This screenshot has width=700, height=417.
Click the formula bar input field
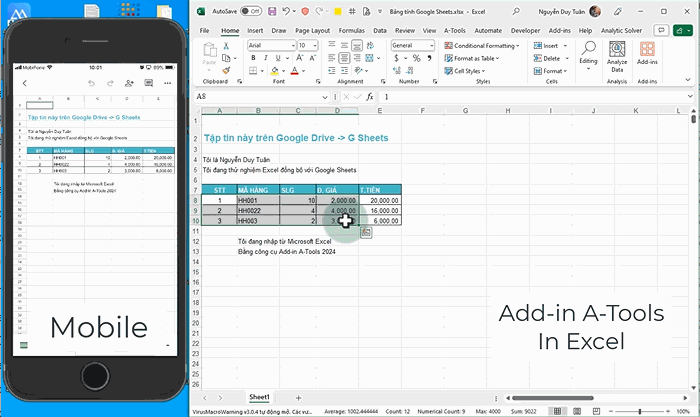coord(533,96)
